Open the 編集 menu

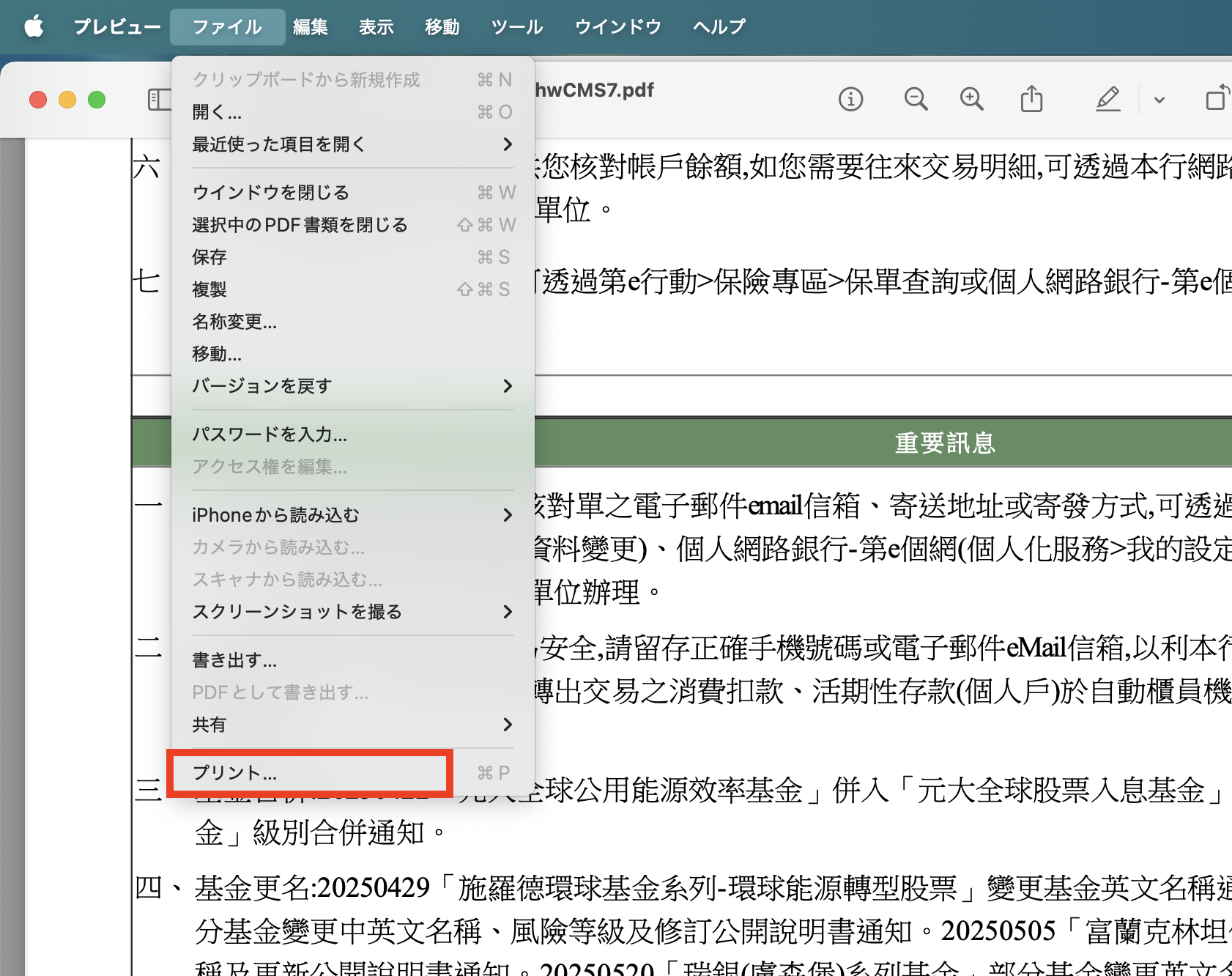tap(311, 27)
